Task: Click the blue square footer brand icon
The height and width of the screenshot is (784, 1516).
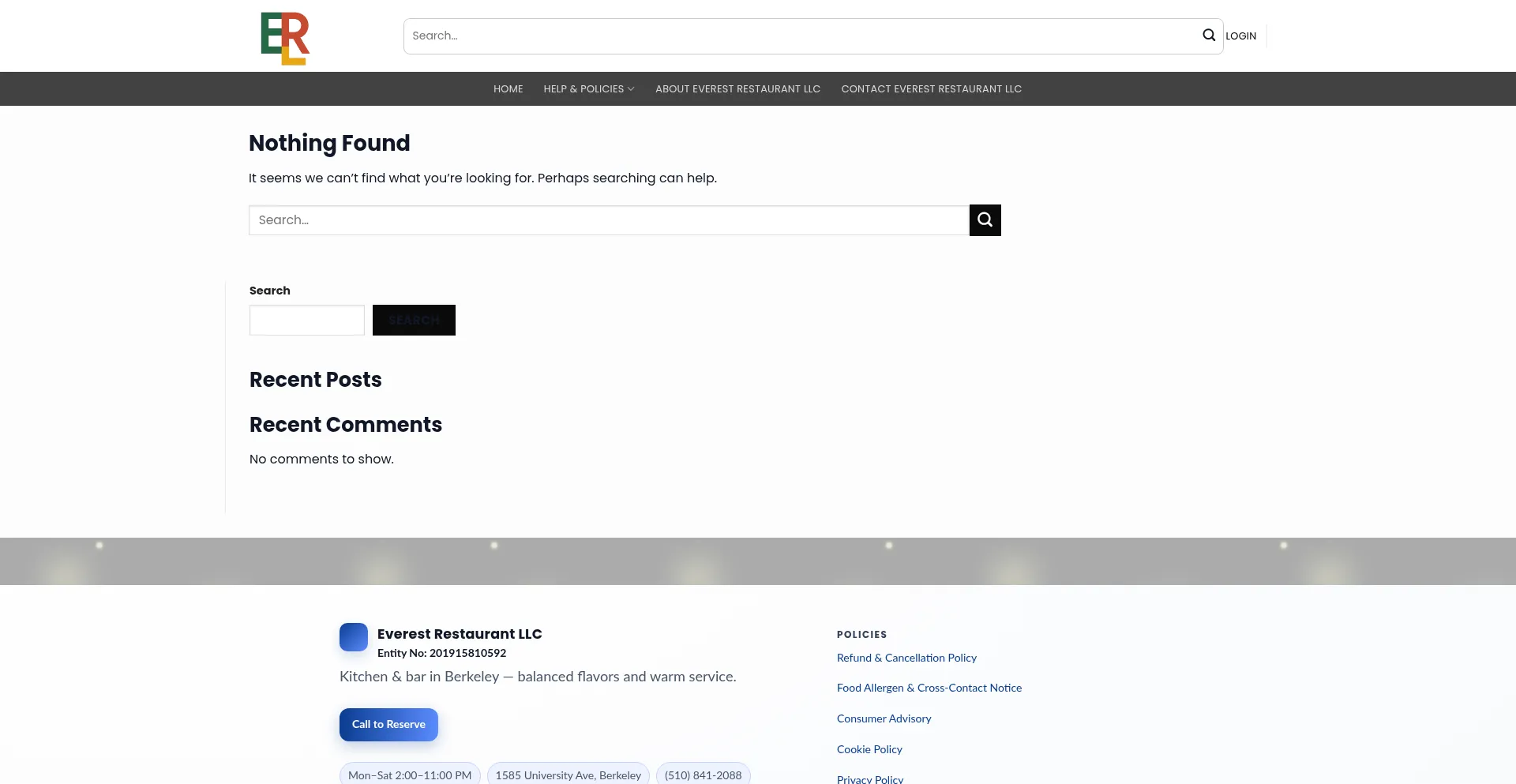Action: click(353, 637)
